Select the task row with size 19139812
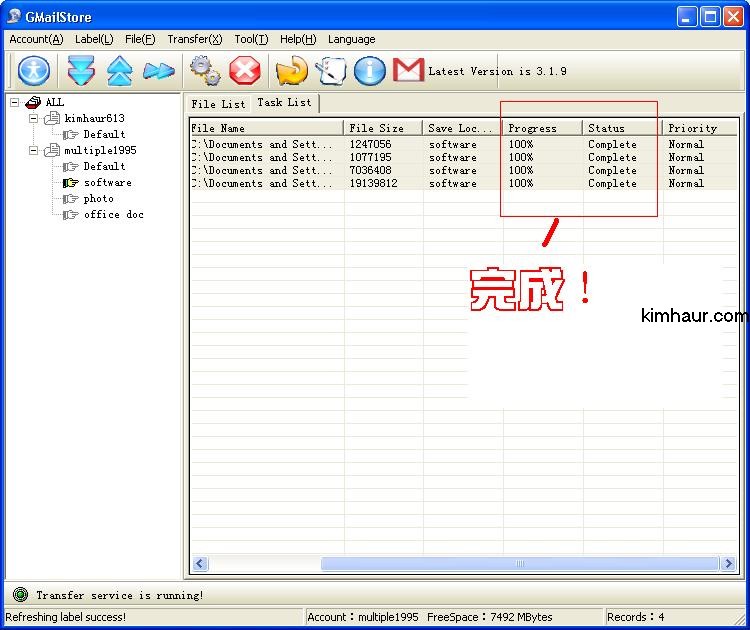Screen dimensions: 750x630 tap(373, 184)
